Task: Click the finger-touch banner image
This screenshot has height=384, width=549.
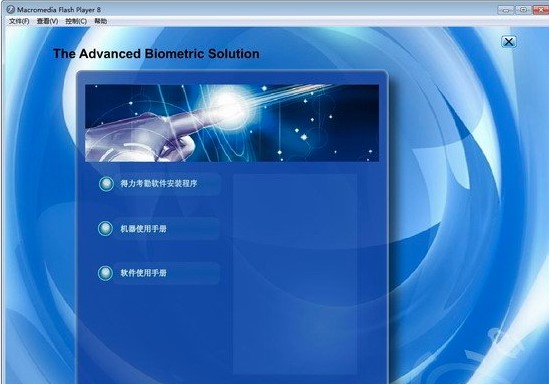Action: click(x=232, y=123)
